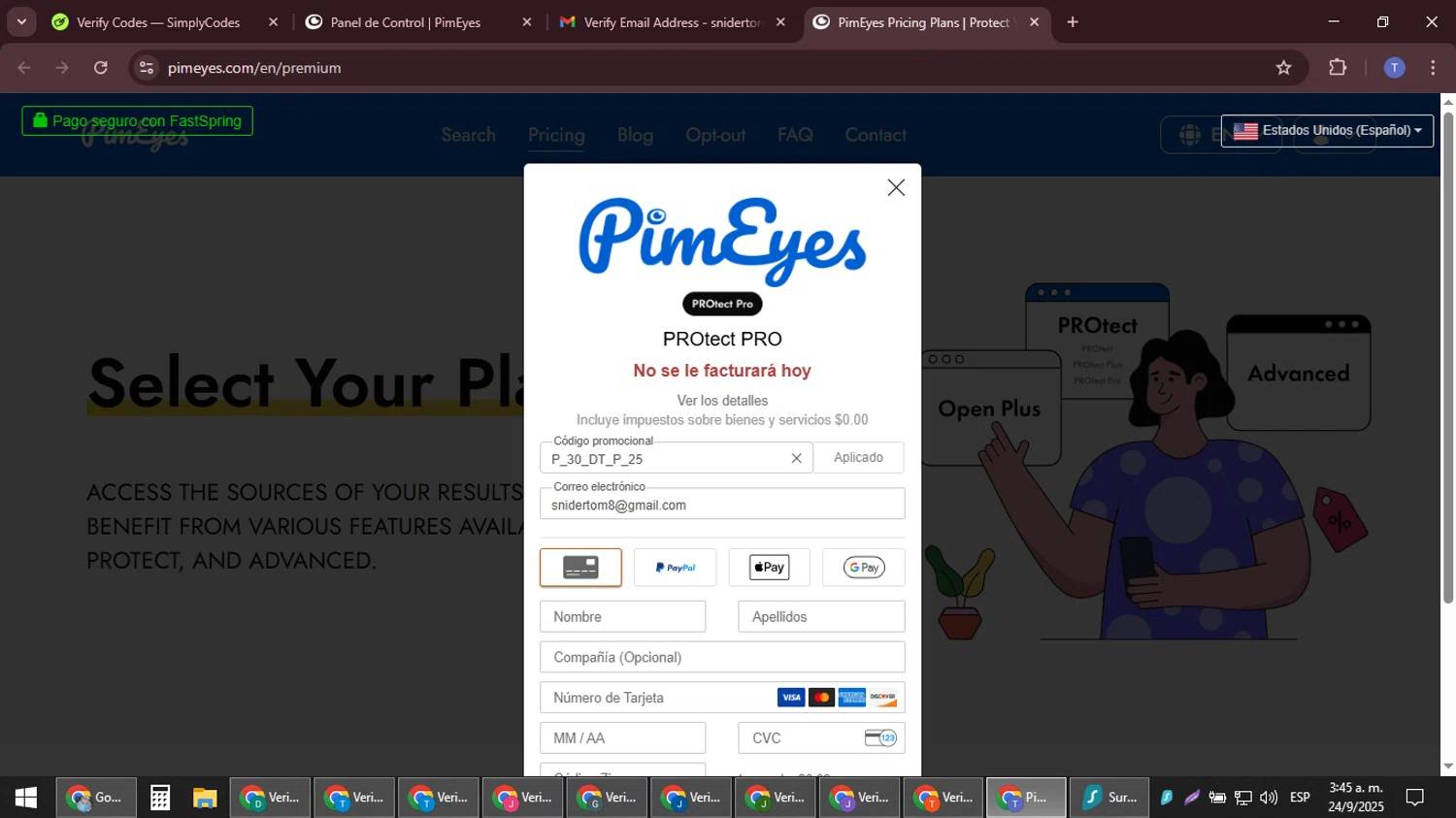Screen dimensions: 1456x818
Task: Click the MM / AA expiry field
Action: click(622, 738)
